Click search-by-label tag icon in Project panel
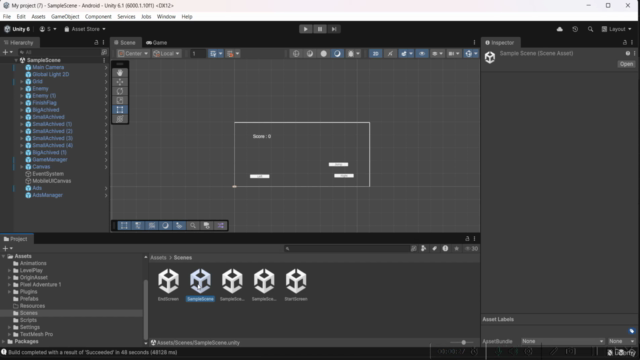Image resolution: width=640 pixels, height=360 pixels. pos(435,249)
